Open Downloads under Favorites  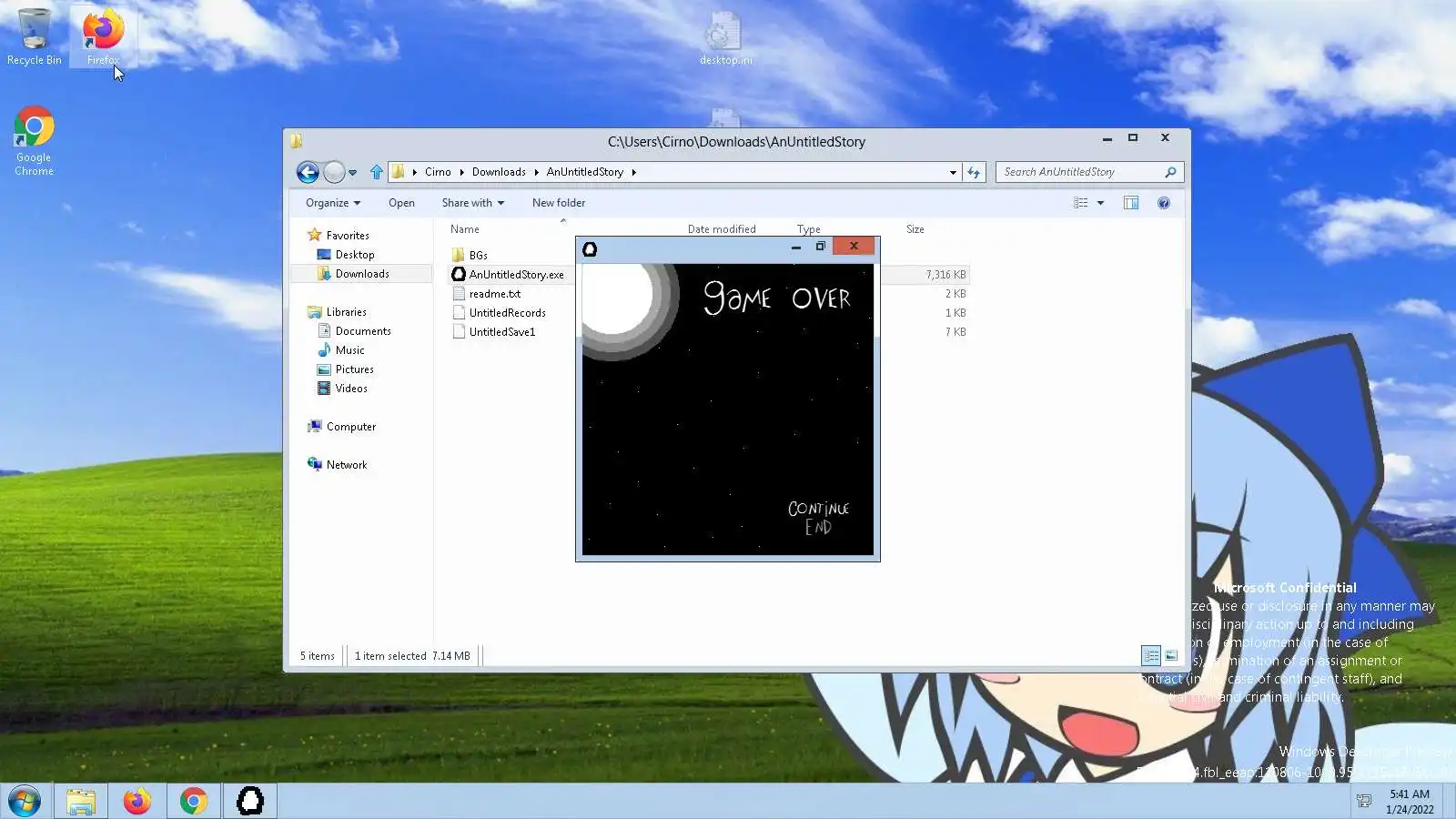[362, 274]
